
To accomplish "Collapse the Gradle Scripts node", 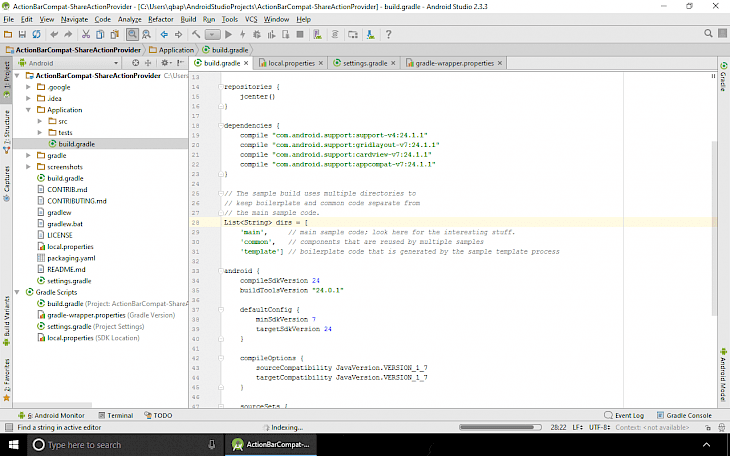I will pyautogui.click(x=17, y=292).
